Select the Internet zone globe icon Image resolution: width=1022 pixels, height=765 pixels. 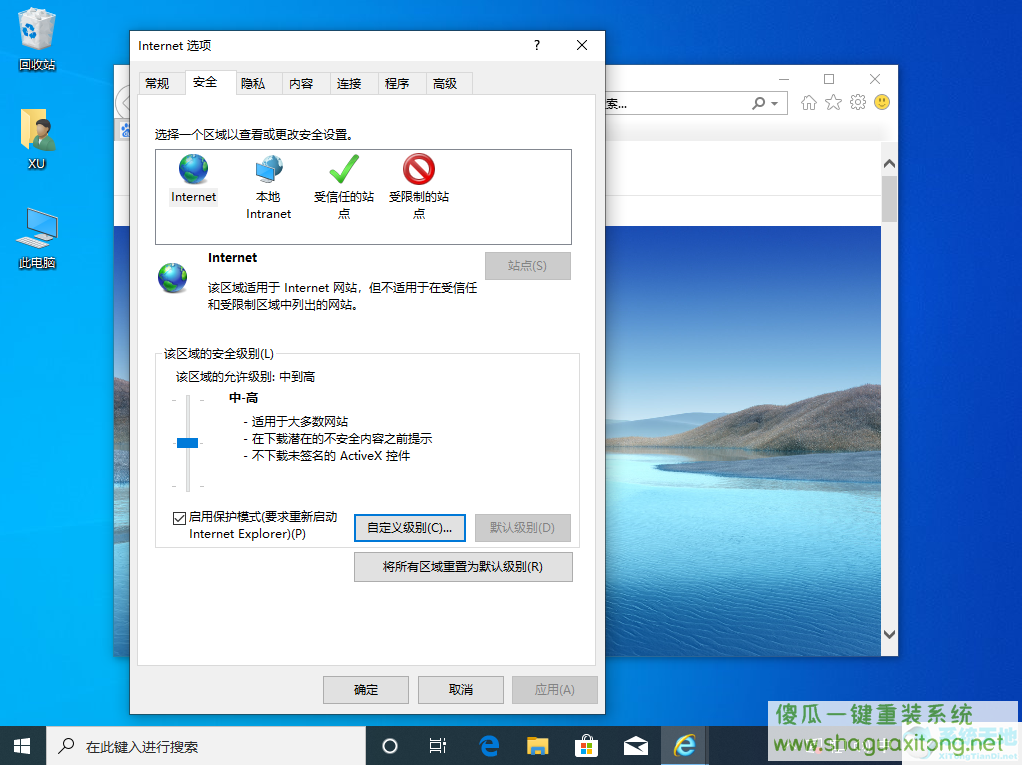194,169
